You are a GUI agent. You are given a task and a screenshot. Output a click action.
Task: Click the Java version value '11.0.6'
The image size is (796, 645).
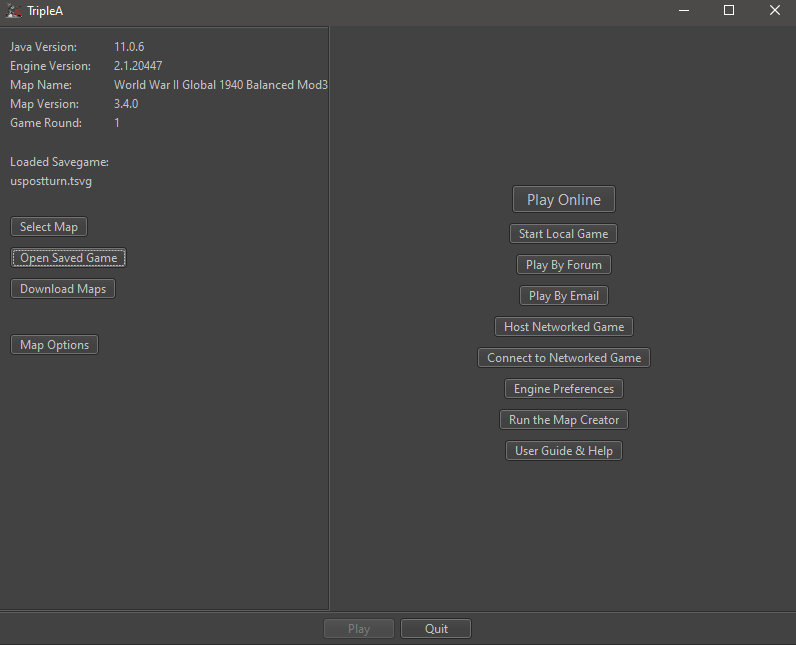tap(129, 47)
